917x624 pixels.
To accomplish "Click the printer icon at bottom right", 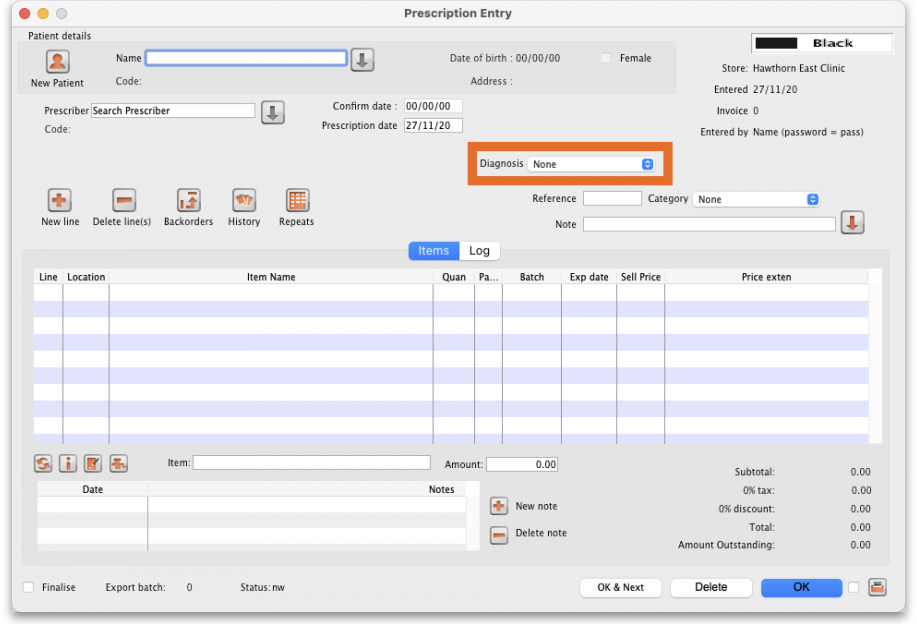I will 877,588.
